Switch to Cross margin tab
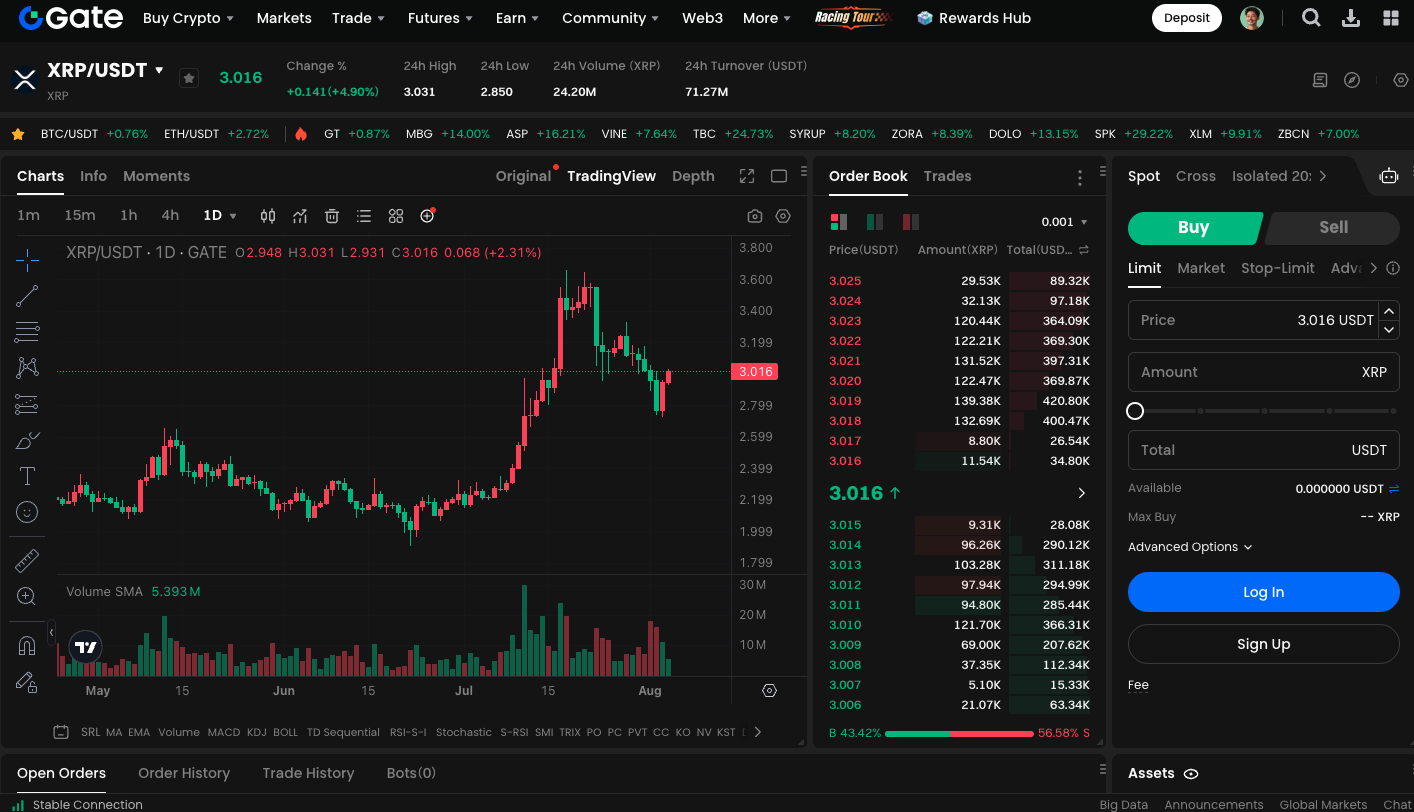This screenshot has width=1414, height=812. point(1196,176)
